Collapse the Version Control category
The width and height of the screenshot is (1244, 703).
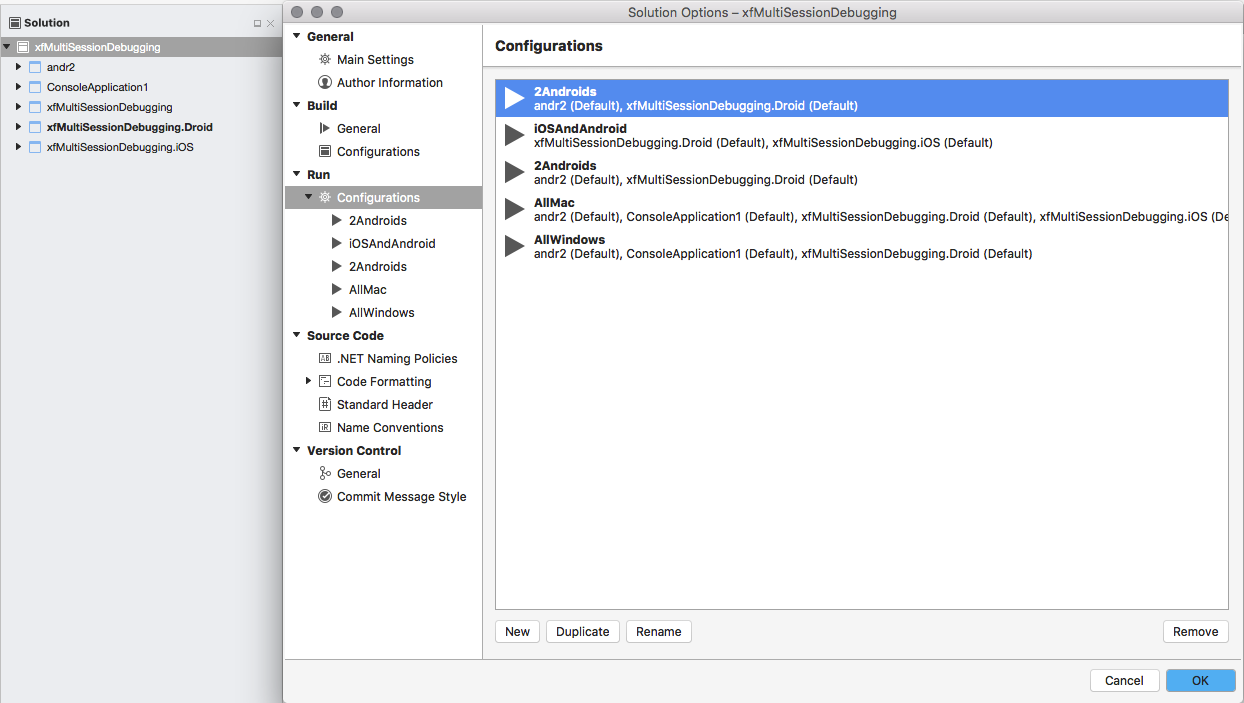pos(297,451)
